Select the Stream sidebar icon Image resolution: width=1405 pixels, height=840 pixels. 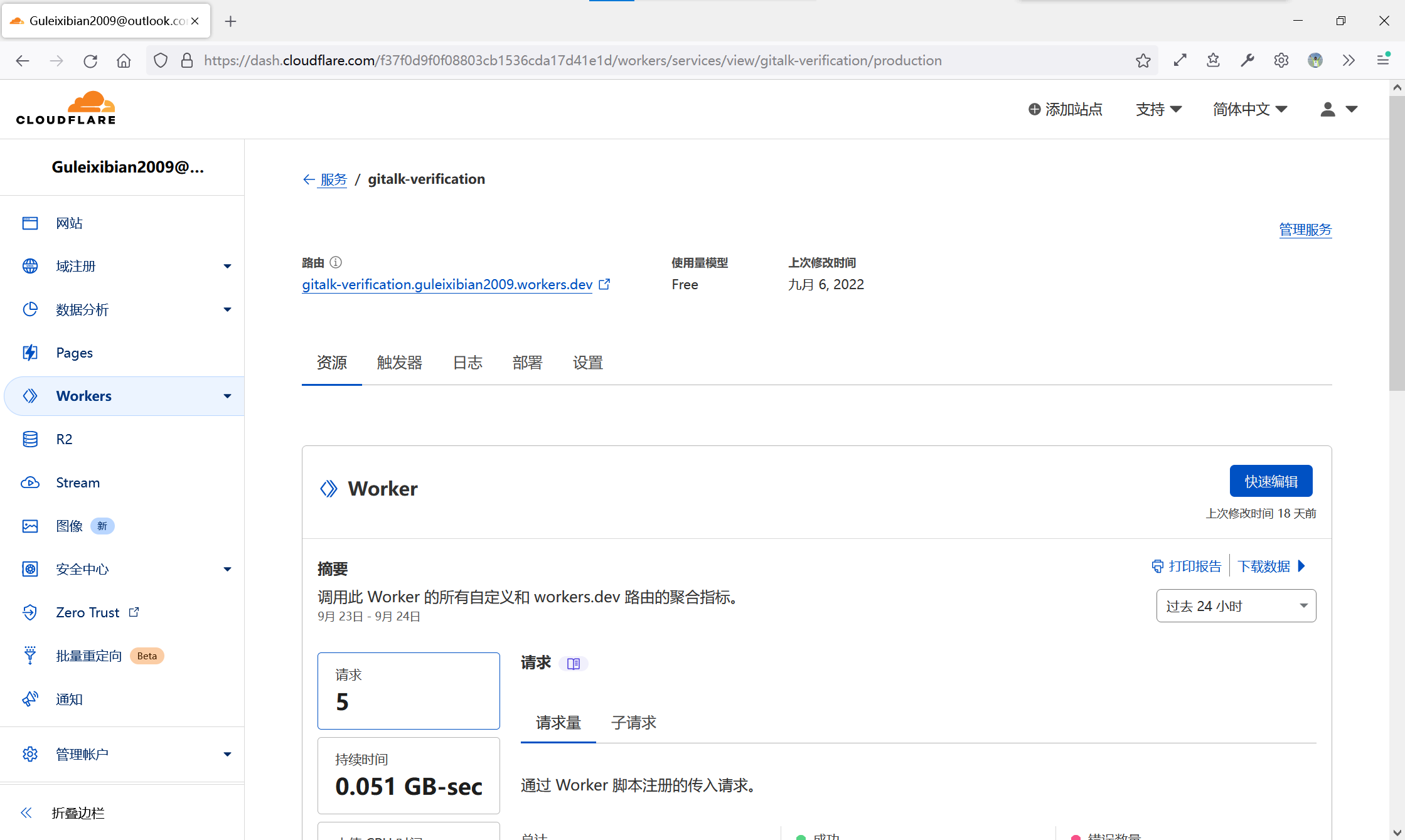tap(29, 482)
